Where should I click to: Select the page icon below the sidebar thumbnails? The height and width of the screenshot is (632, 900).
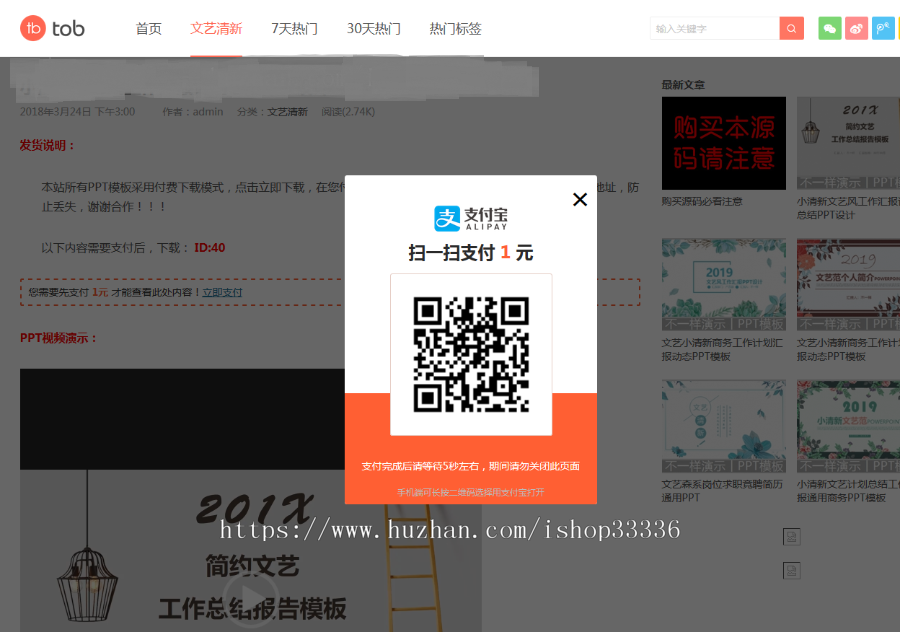pos(791,537)
